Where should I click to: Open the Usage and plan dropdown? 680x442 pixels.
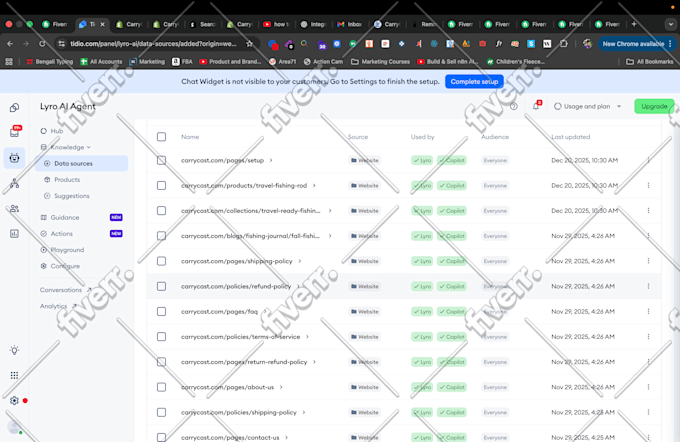click(x=588, y=106)
